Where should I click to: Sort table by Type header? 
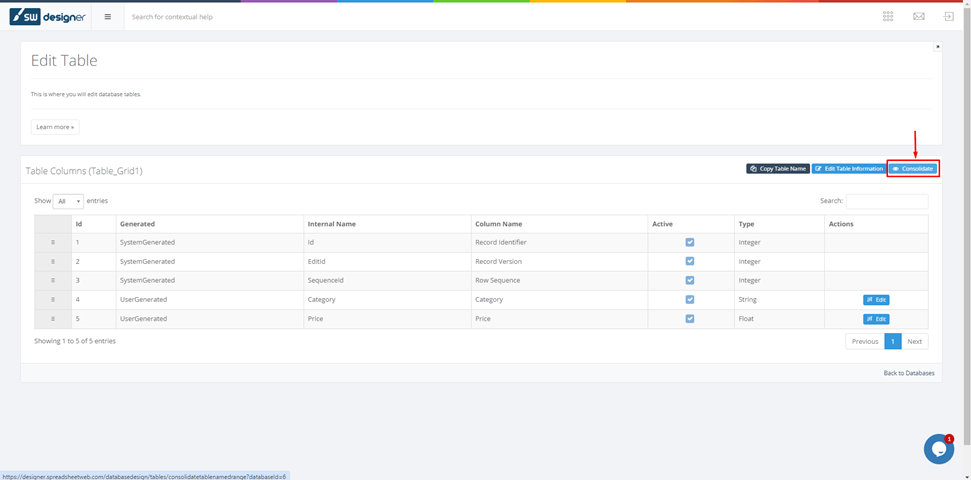[746, 224]
